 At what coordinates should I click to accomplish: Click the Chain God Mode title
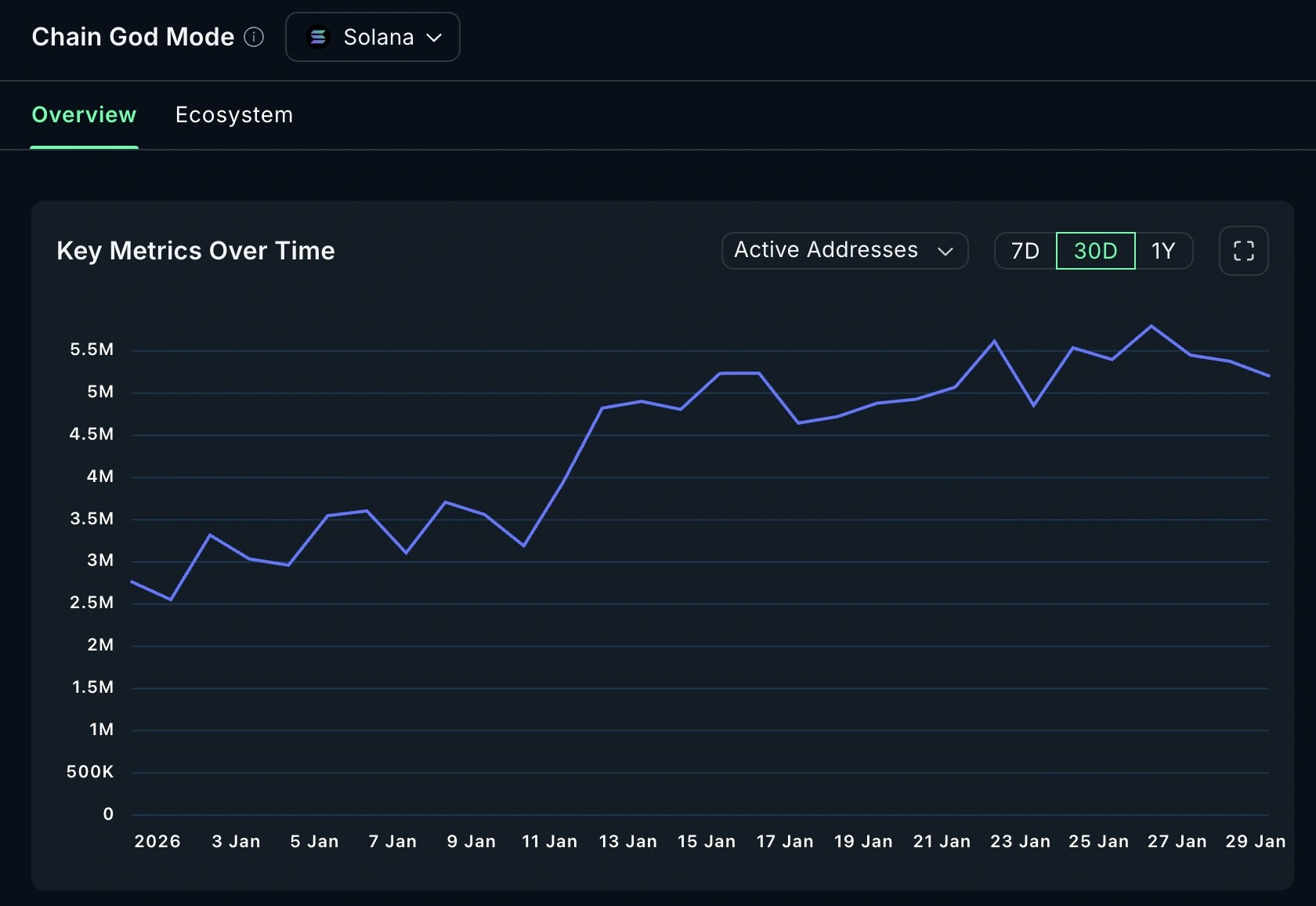click(132, 37)
